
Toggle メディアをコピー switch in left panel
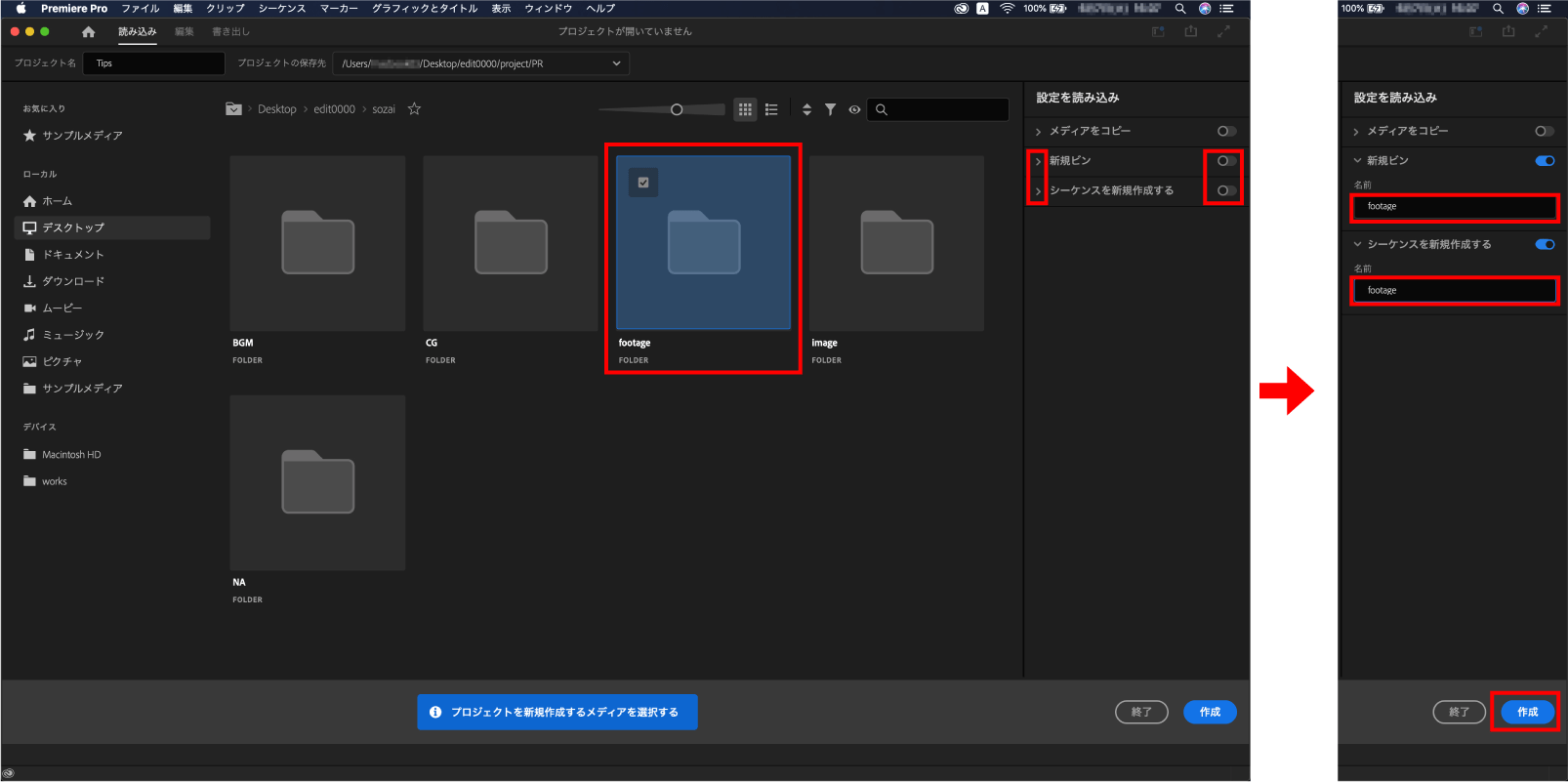tap(1227, 131)
